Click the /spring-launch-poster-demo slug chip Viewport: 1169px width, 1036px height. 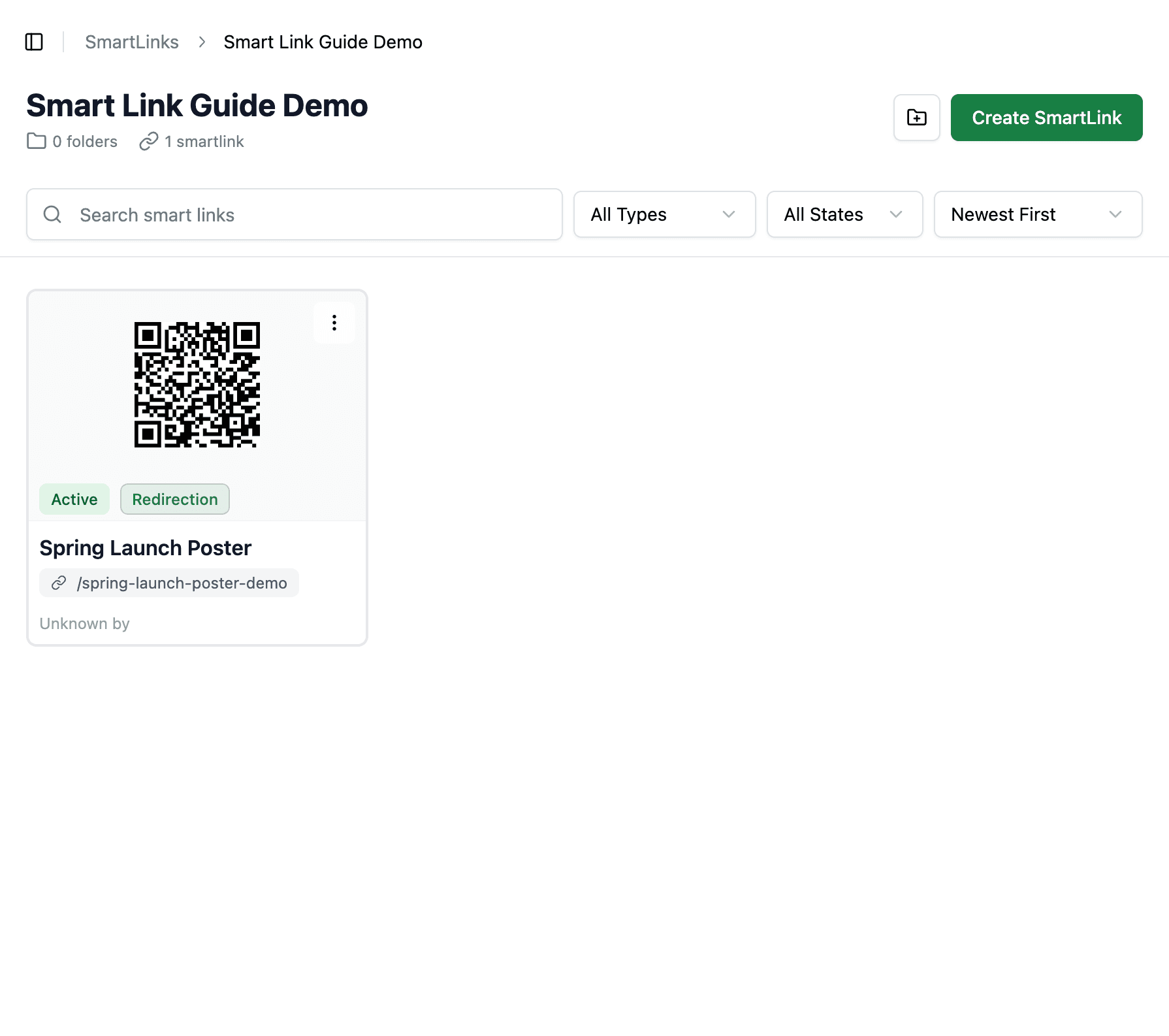click(x=169, y=583)
